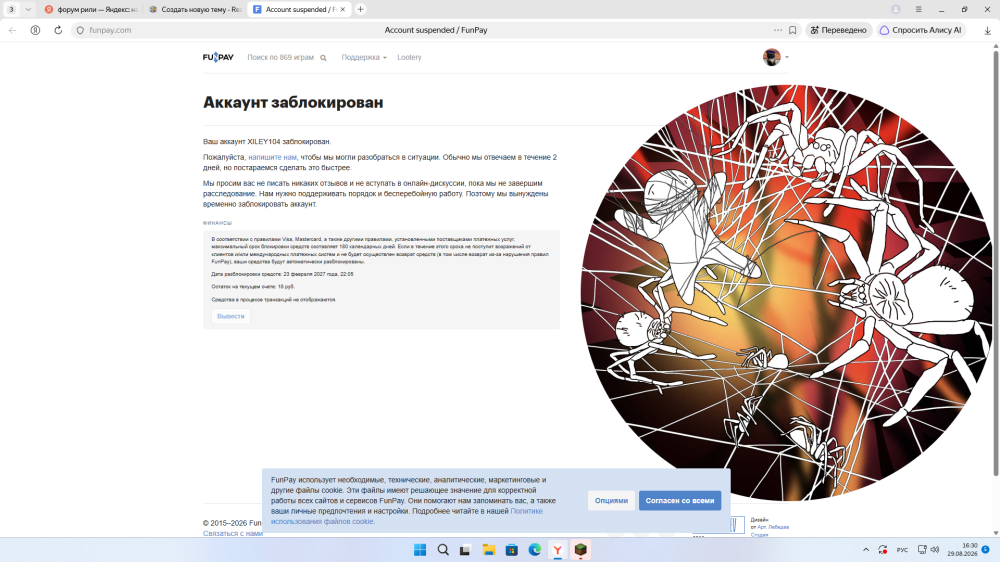The width and height of the screenshot is (1000, 562).
Task: Click the funpay.com address bar
Action: 110,30
